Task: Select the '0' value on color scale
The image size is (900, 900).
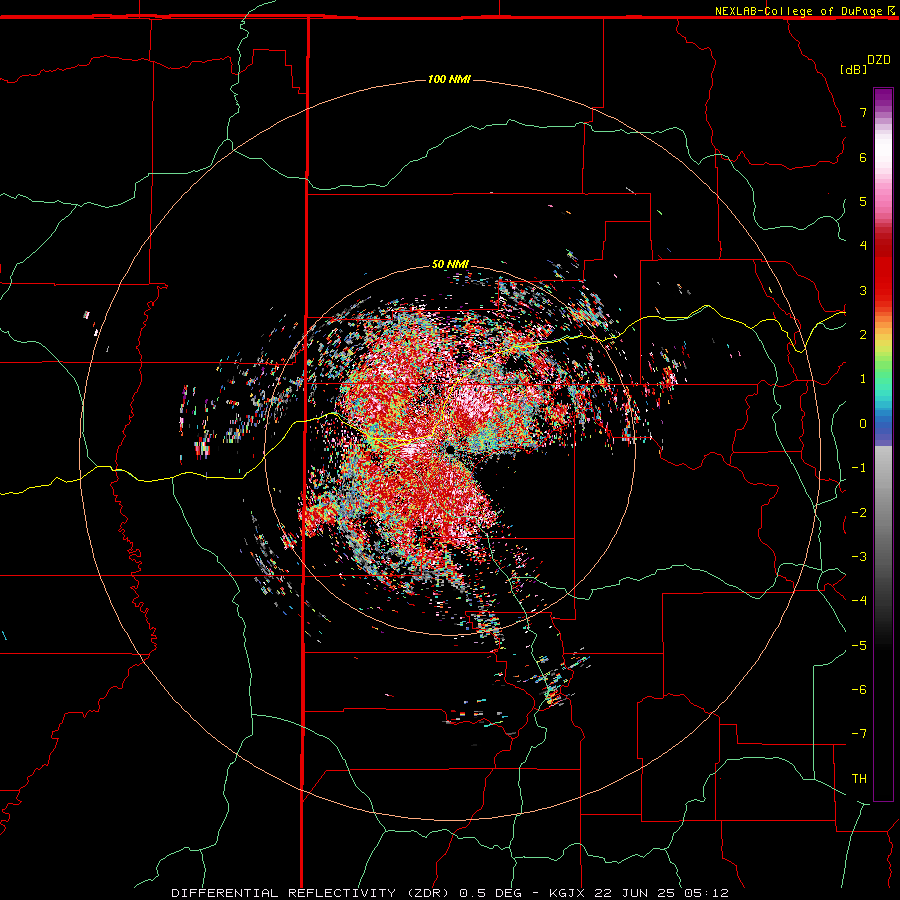Action: [863, 424]
